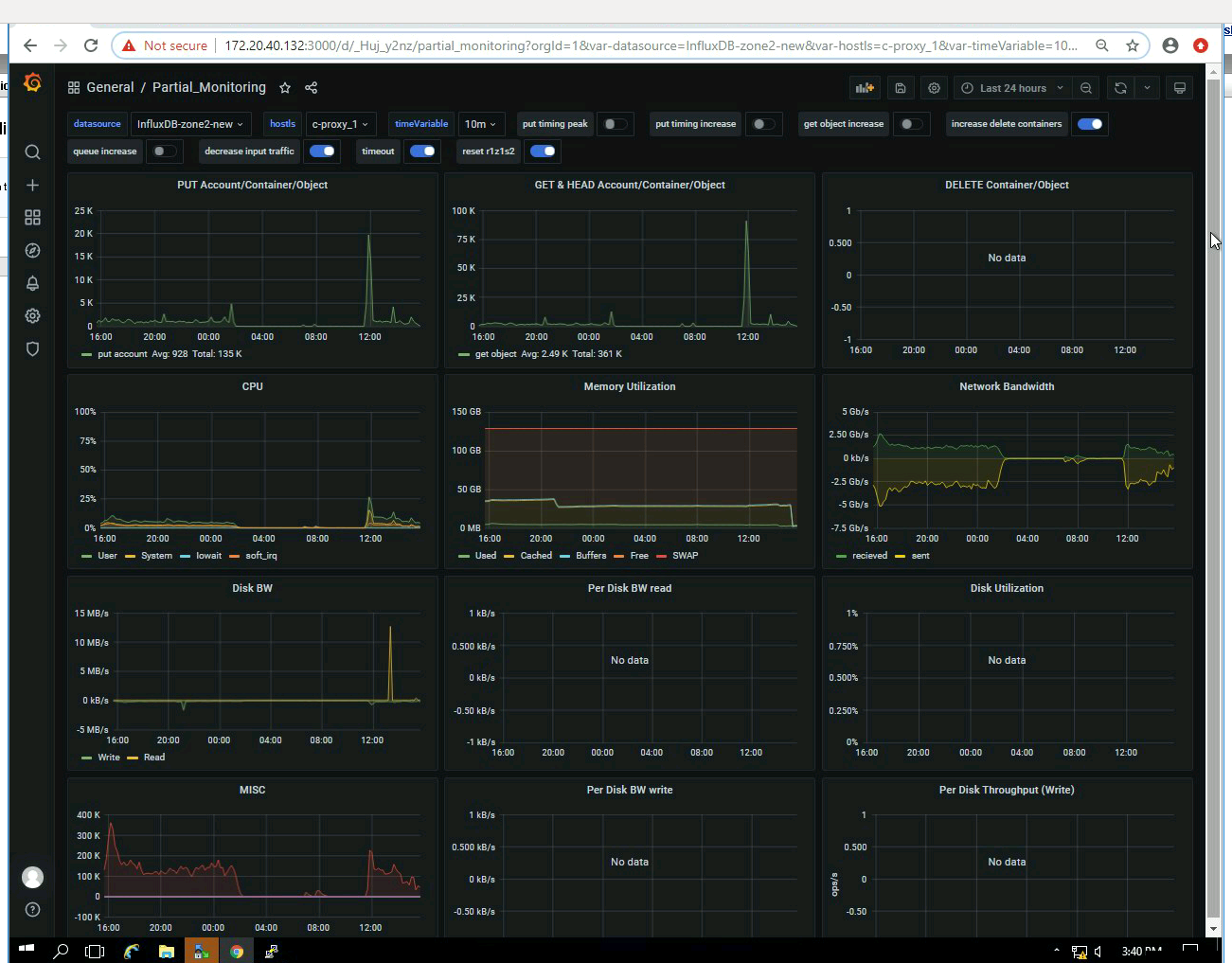Image resolution: width=1232 pixels, height=963 pixels.
Task: Open the search dashboards icon in sidebar
Action: (x=32, y=152)
